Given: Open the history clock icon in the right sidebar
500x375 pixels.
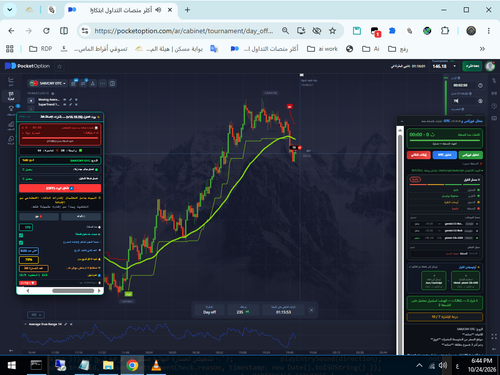Looking at the screenshot, I should point(494,106).
